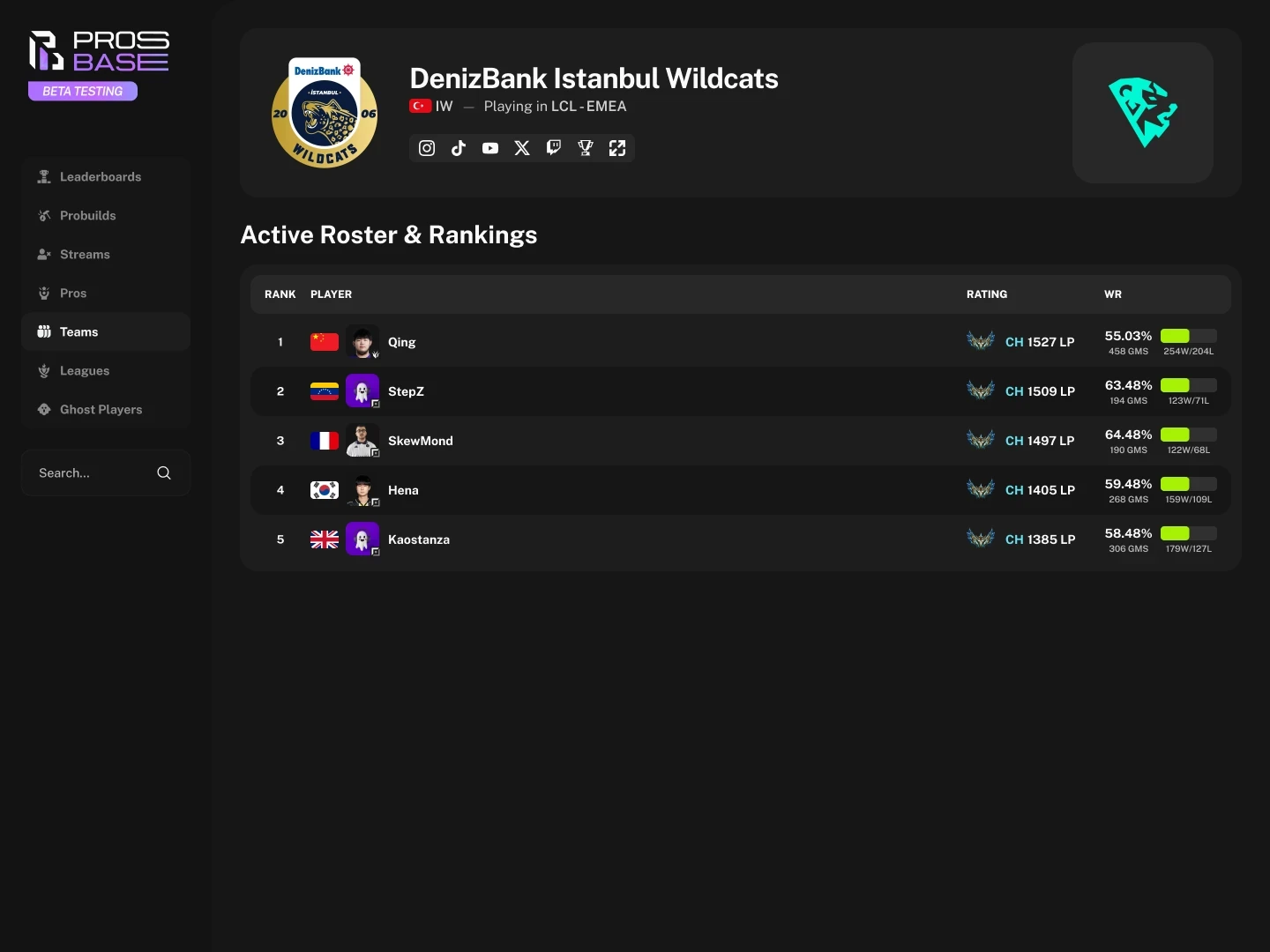Open the team's Twitch link icon
Screen dimensions: 1270x952
click(554, 148)
